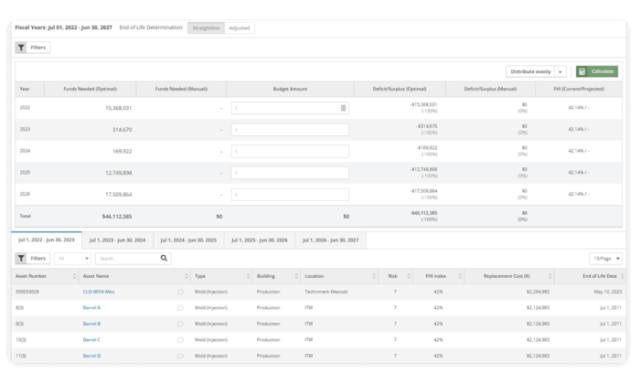Switch to Jul 1, 2023 - Jun 30, 2024 tab

pos(118,240)
